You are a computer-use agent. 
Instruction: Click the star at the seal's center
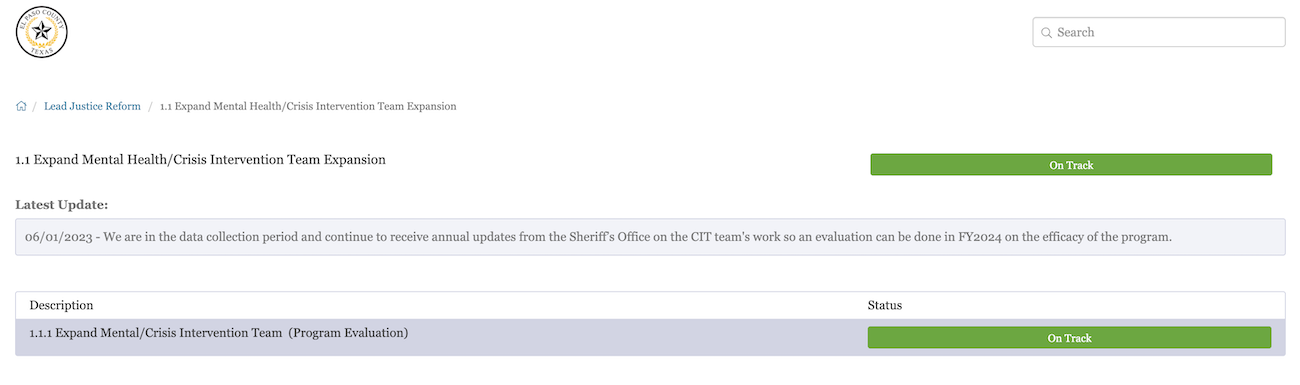pyautogui.click(x=42, y=32)
